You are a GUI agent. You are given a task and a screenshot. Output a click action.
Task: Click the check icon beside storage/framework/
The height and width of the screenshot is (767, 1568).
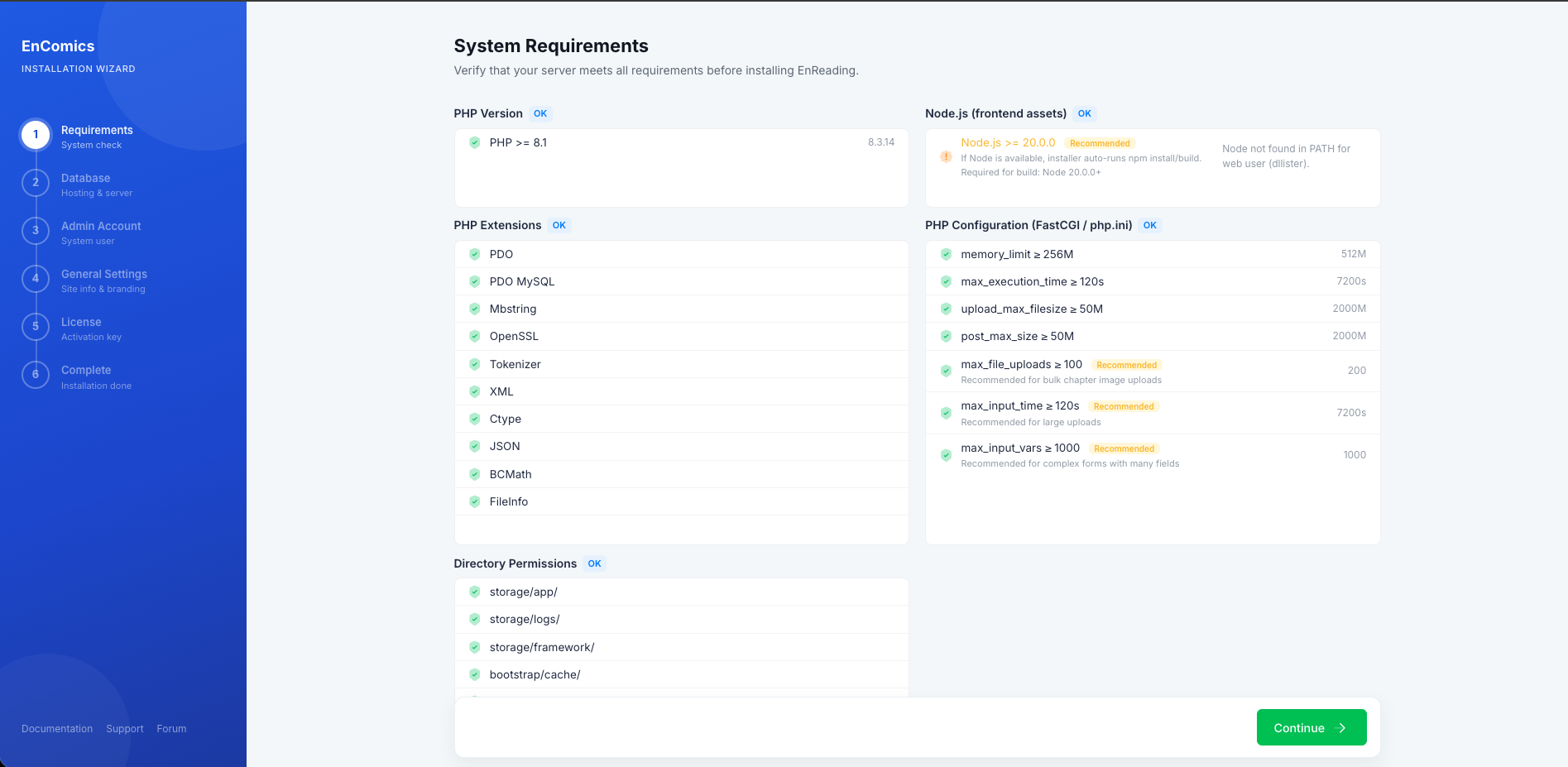click(475, 647)
